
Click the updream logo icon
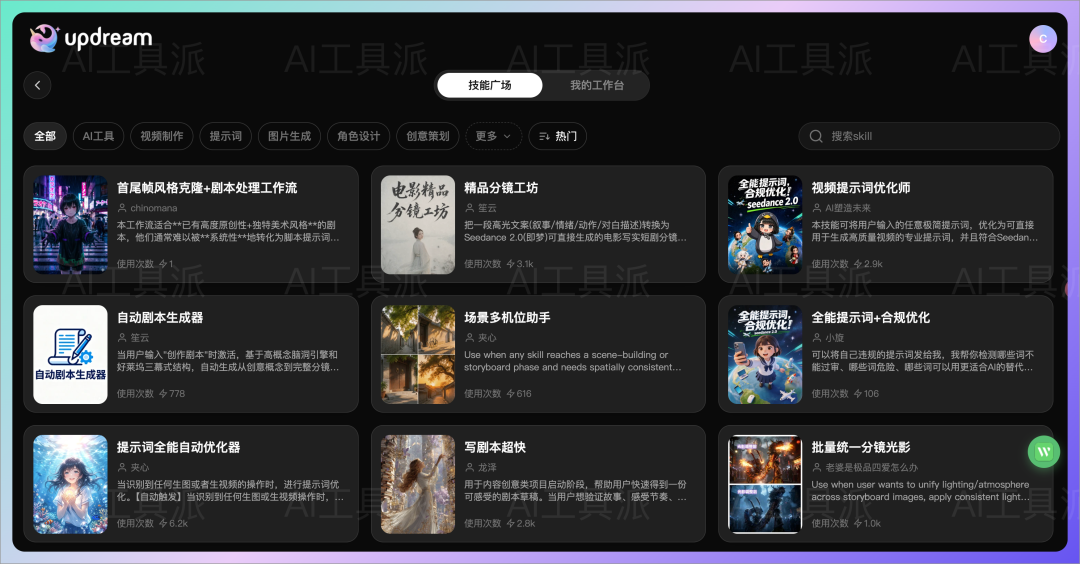click(44, 38)
